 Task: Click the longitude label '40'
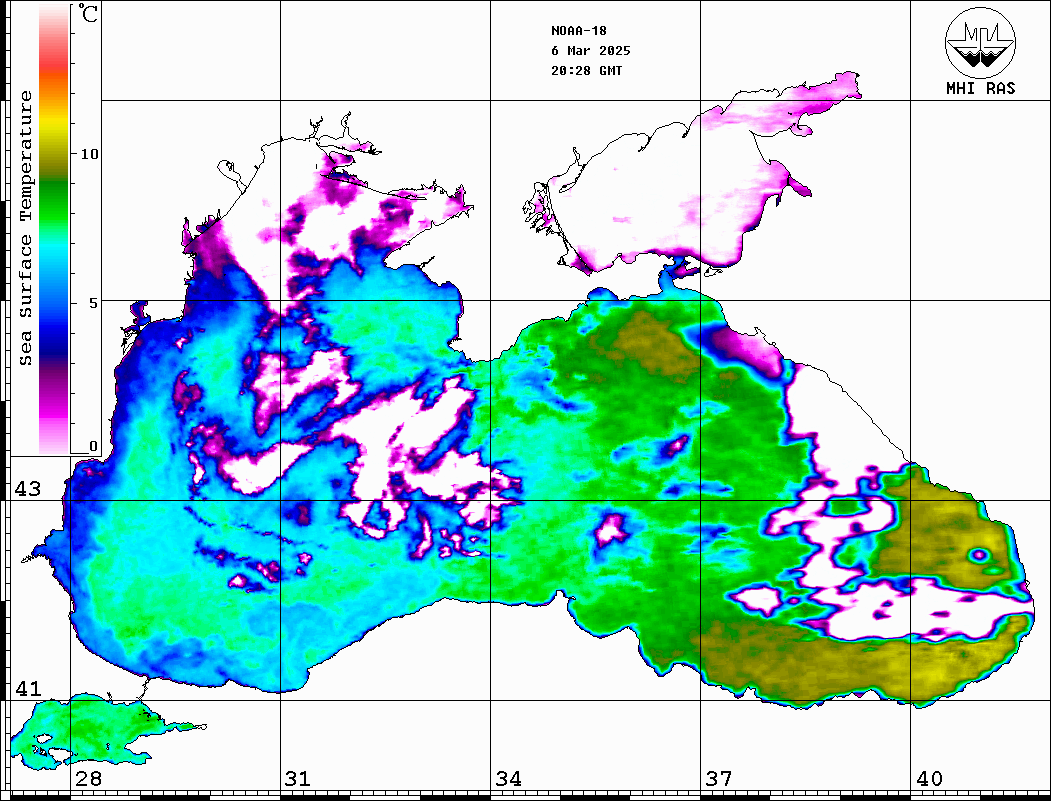point(929,779)
